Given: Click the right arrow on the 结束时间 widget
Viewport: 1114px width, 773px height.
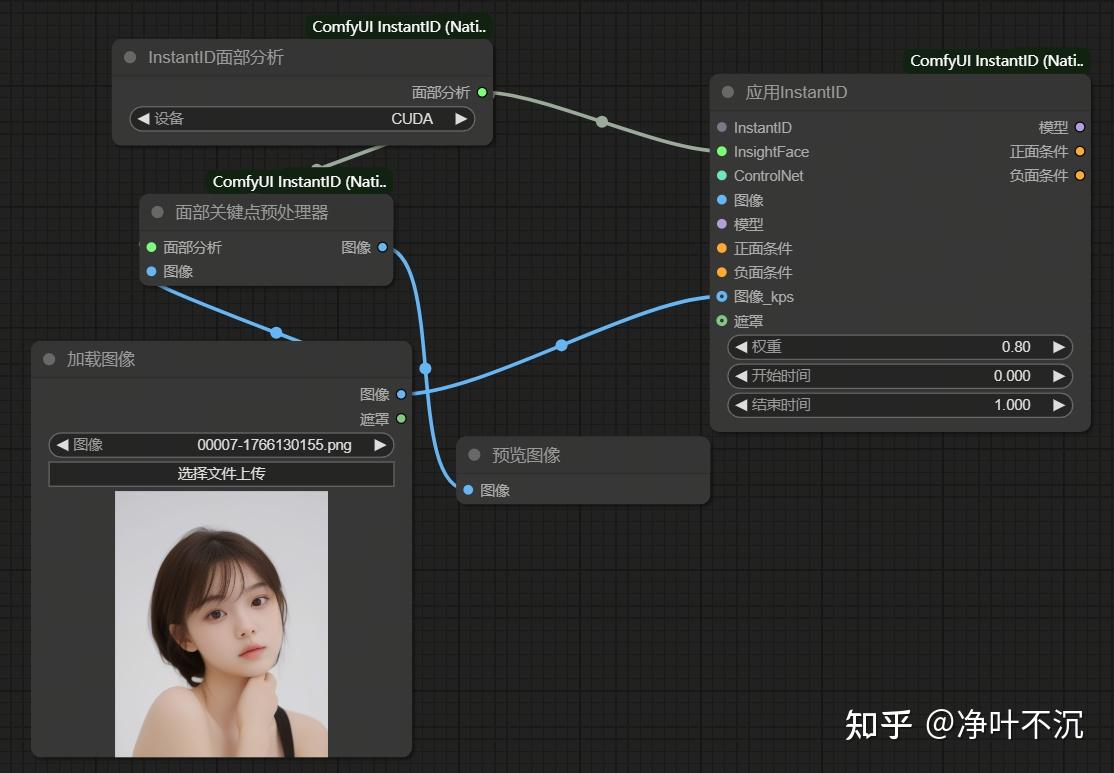Looking at the screenshot, I should pos(1059,405).
